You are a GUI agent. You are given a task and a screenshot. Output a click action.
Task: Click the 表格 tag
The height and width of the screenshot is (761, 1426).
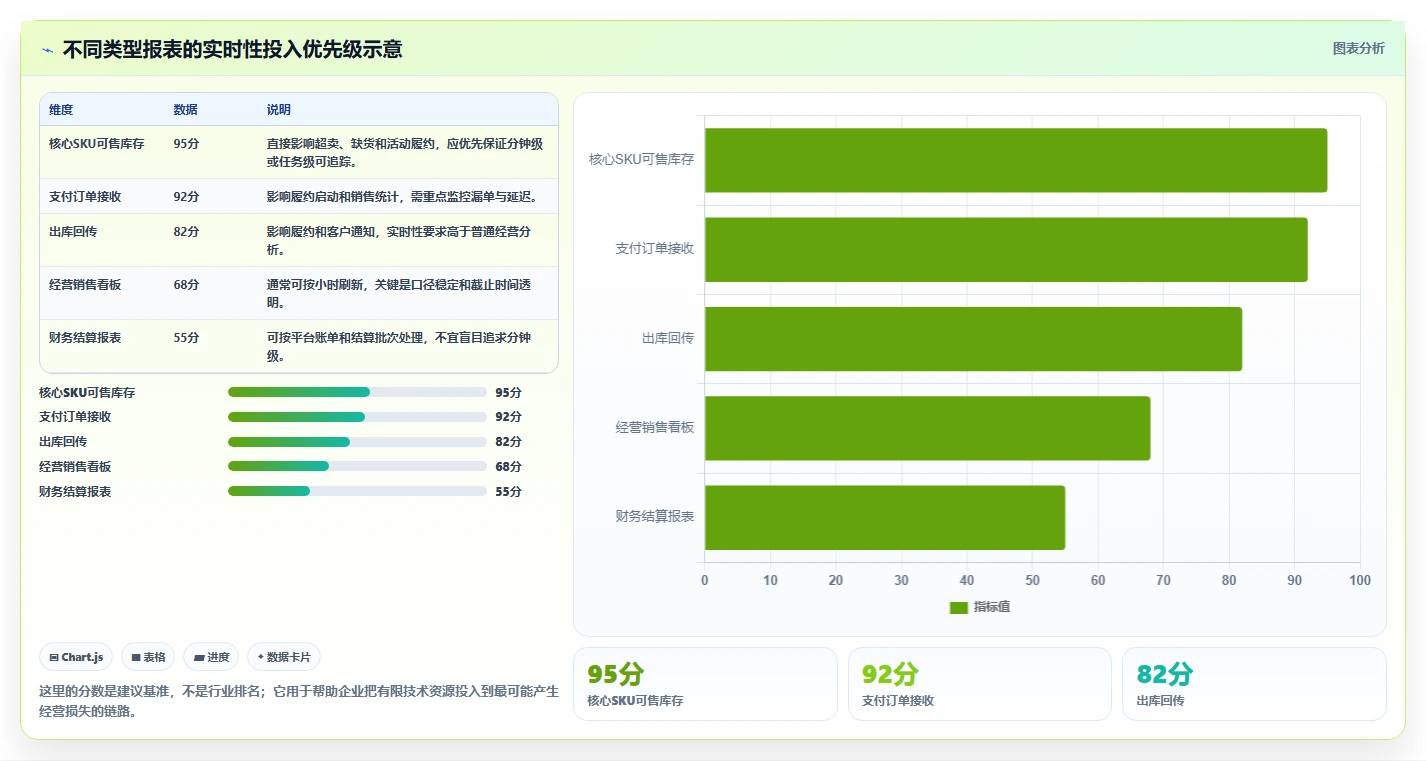click(148, 657)
